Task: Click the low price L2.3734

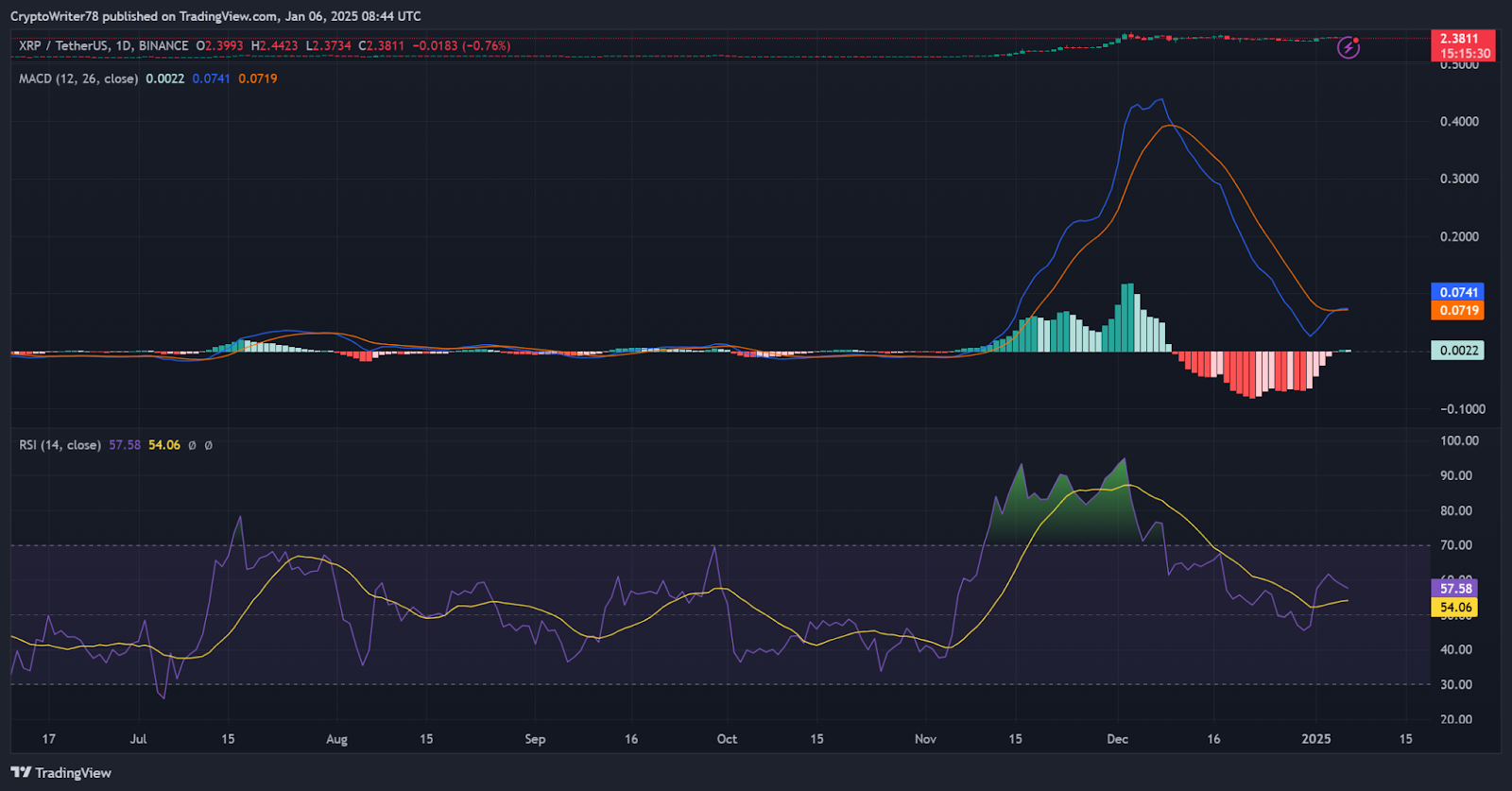Action: click(x=328, y=45)
